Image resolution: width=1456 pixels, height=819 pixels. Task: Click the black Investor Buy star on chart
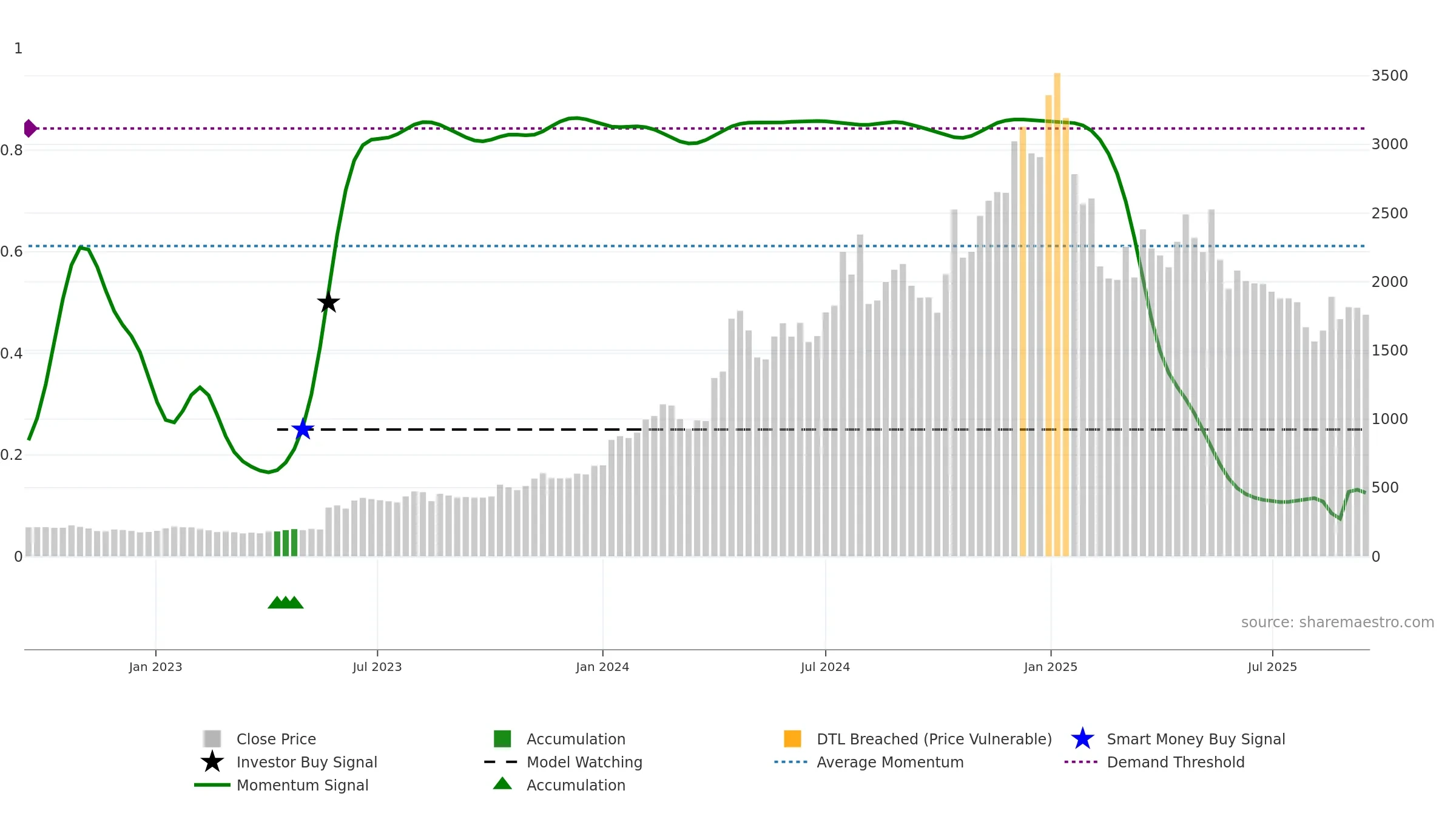point(328,302)
